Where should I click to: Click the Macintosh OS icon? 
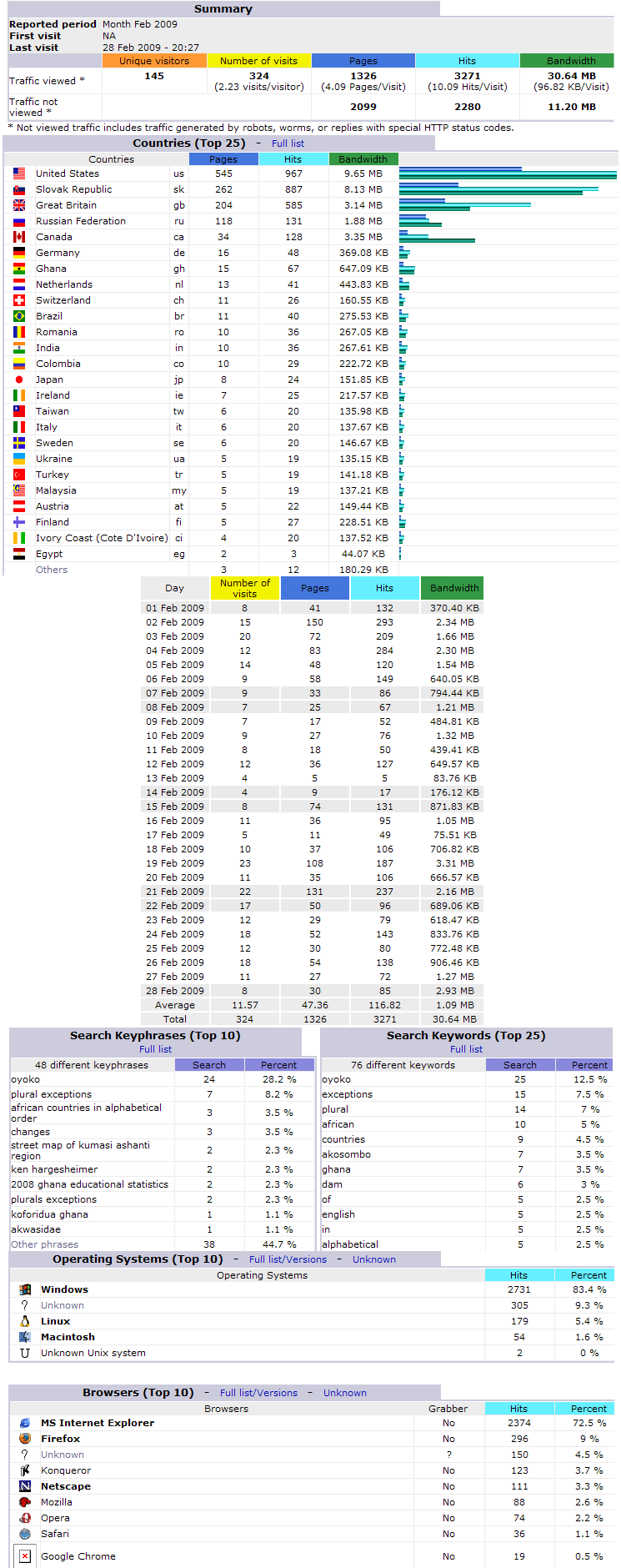click(25, 1337)
